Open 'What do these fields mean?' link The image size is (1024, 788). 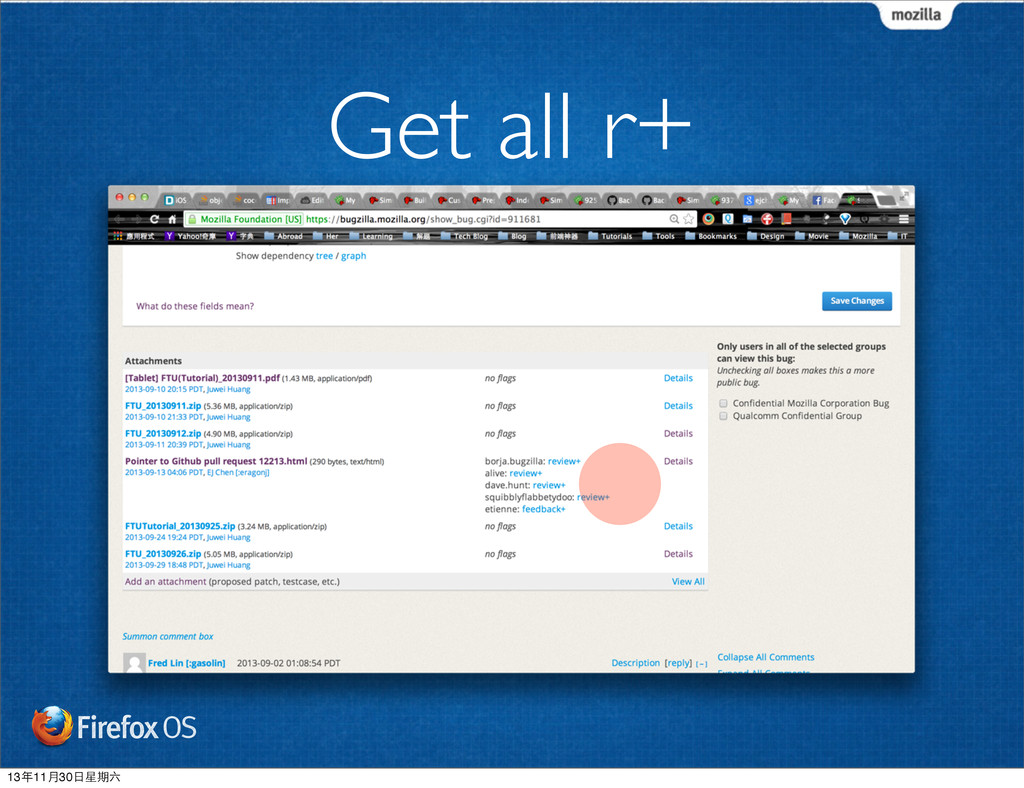coord(195,306)
